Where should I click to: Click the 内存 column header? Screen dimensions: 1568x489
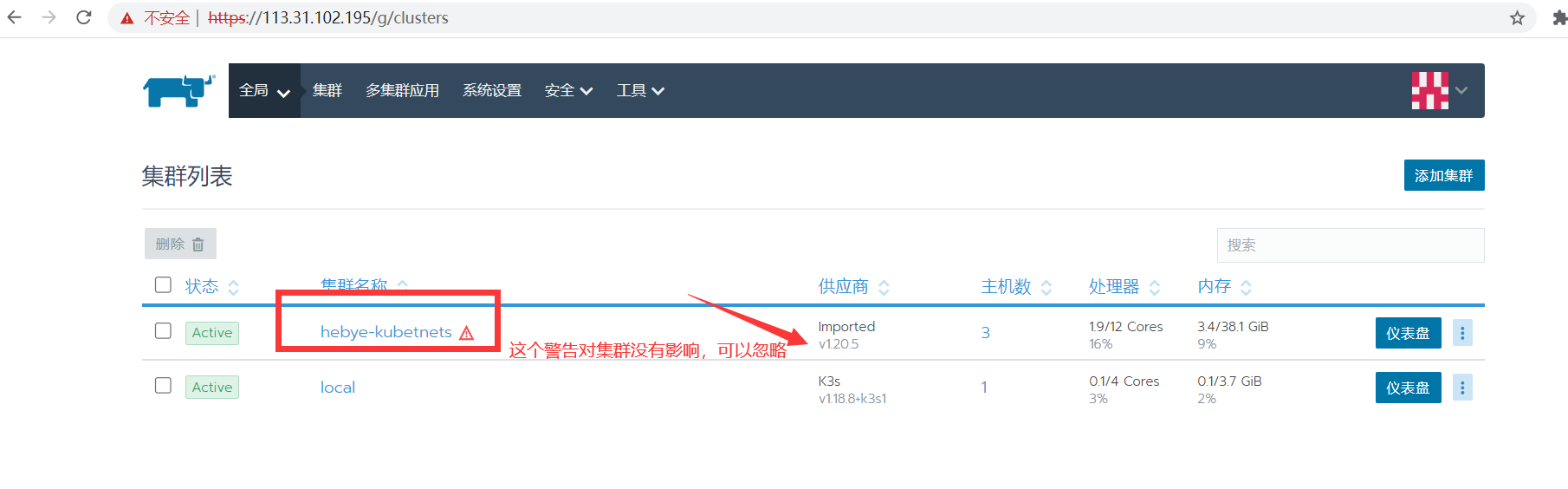tap(1214, 287)
